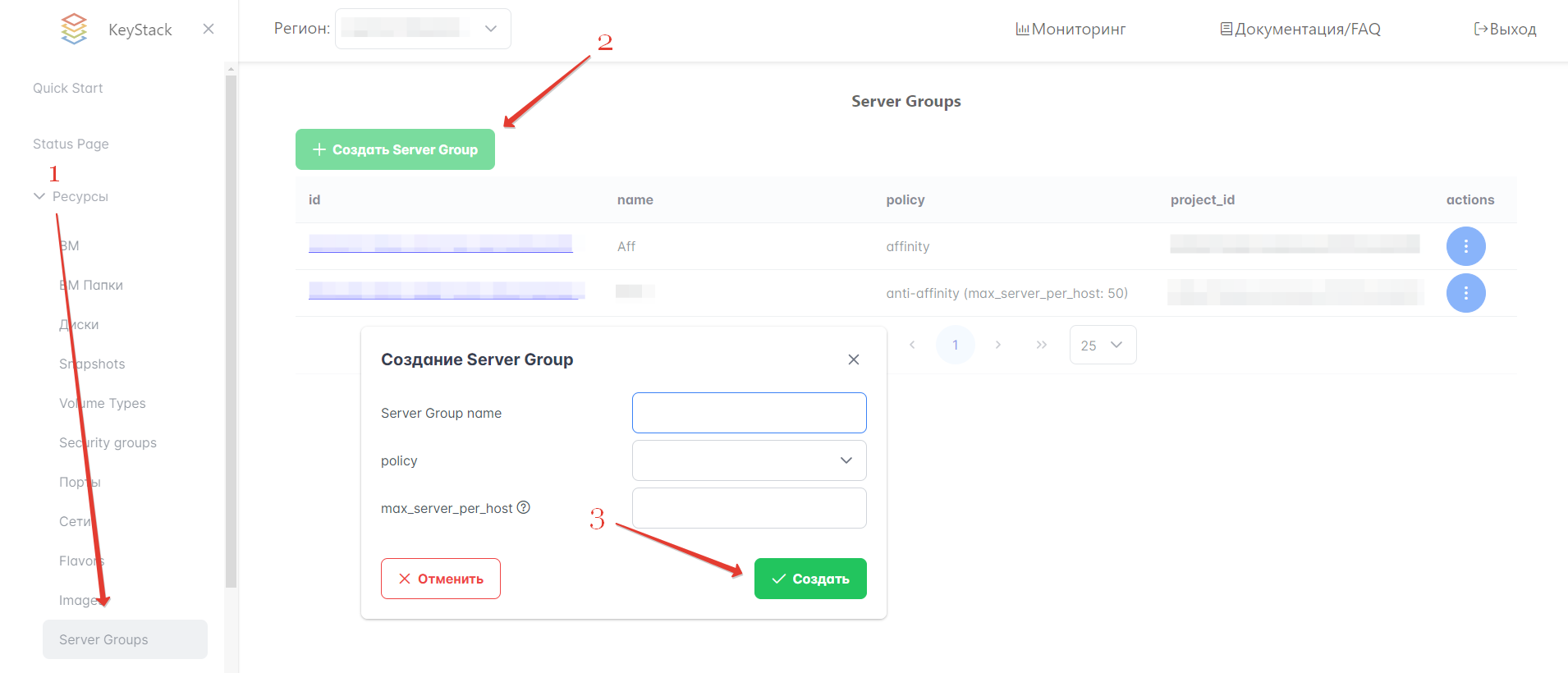Open Документация/FAQ from top menu

[1300, 30]
